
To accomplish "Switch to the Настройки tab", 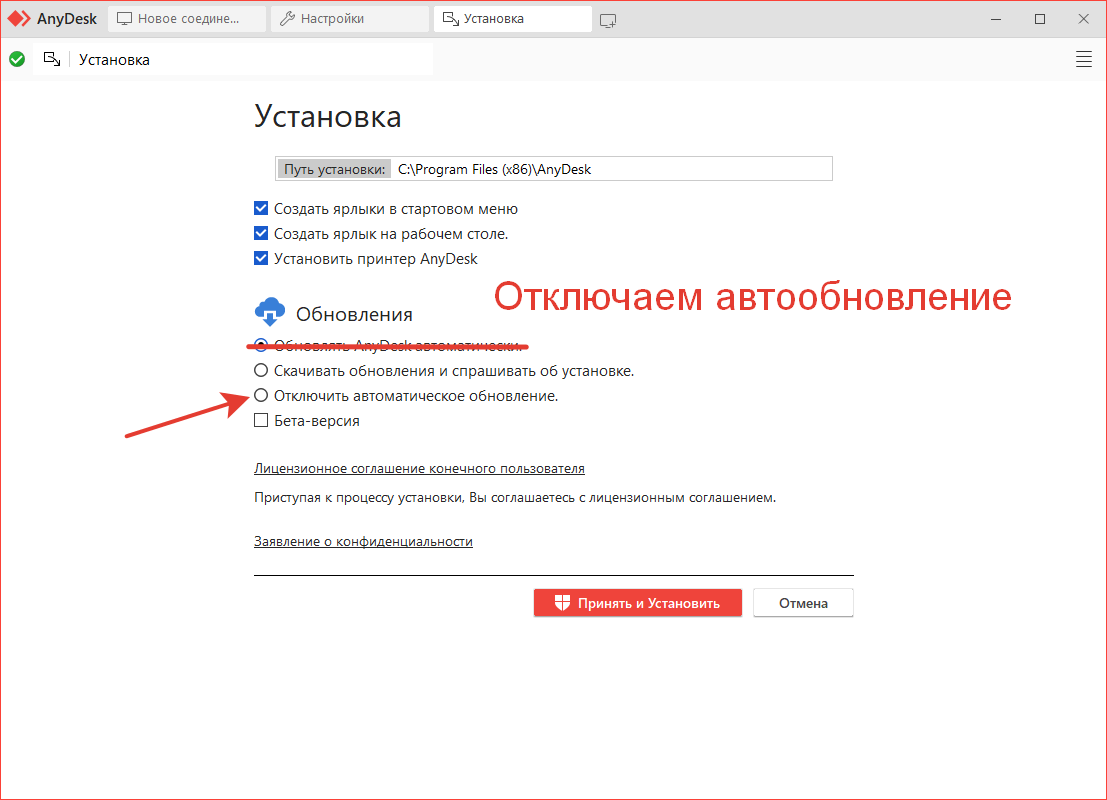I will 349,19.
